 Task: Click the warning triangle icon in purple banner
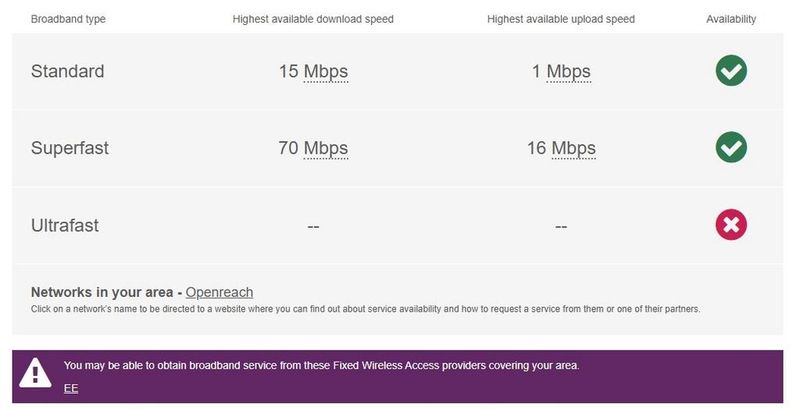tap(36, 374)
